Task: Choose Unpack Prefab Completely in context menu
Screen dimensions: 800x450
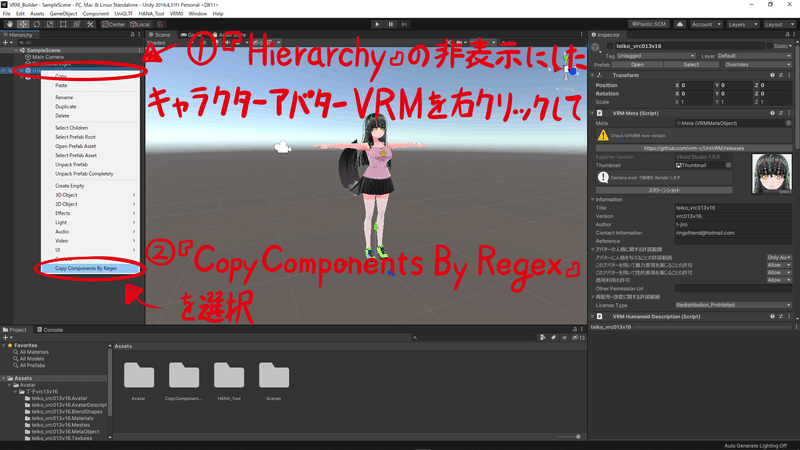Action: [x=84, y=173]
